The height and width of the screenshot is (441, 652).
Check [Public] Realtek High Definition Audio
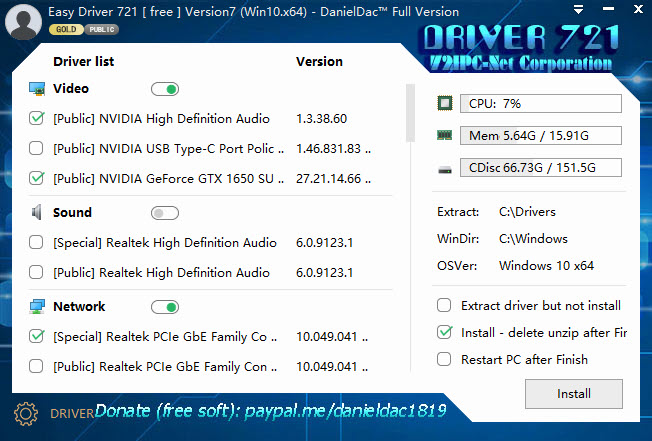tap(36, 272)
